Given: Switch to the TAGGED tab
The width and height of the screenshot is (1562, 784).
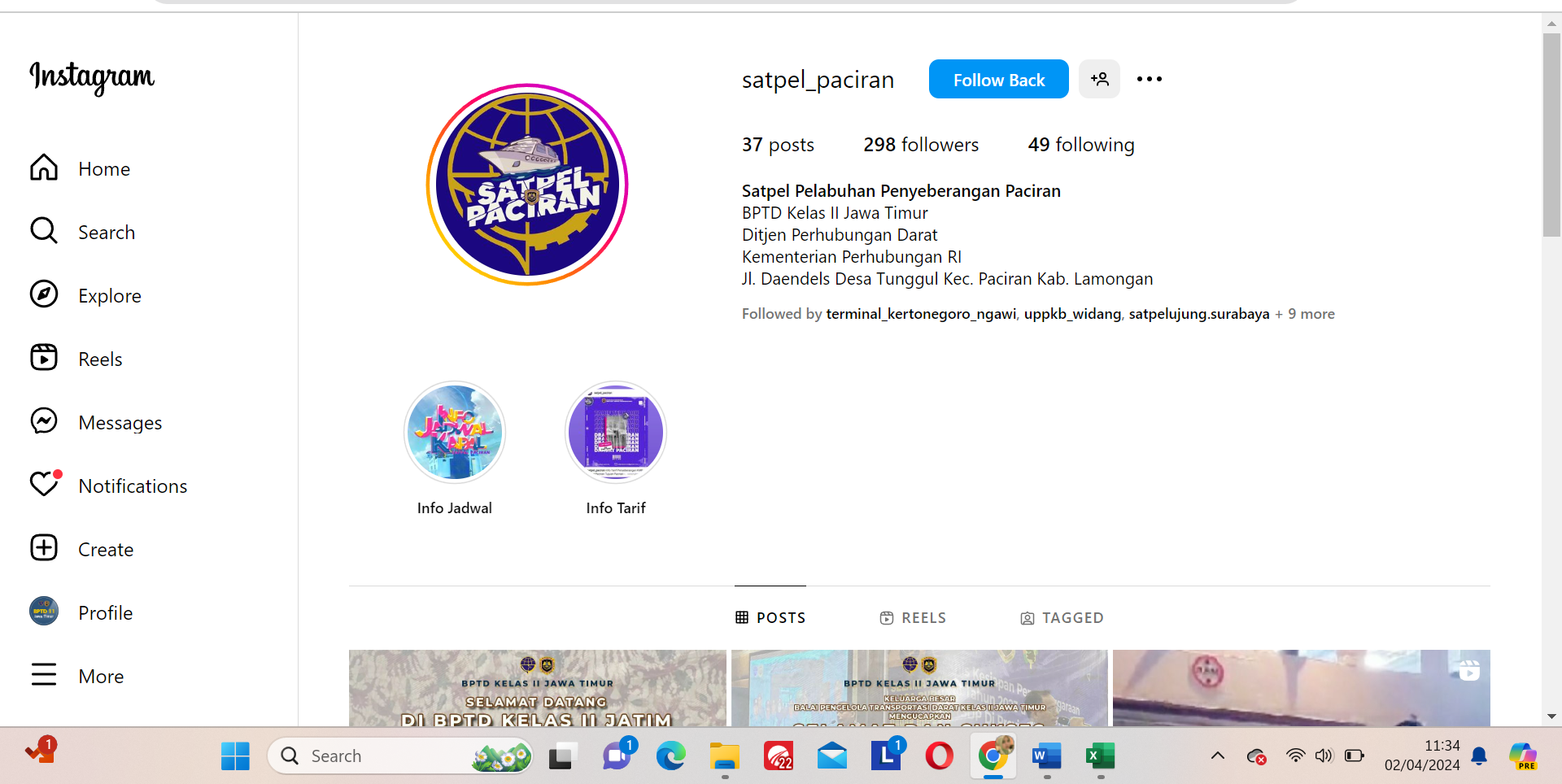Looking at the screenshot, I should pyautogui.click(x=1062, y=618).
